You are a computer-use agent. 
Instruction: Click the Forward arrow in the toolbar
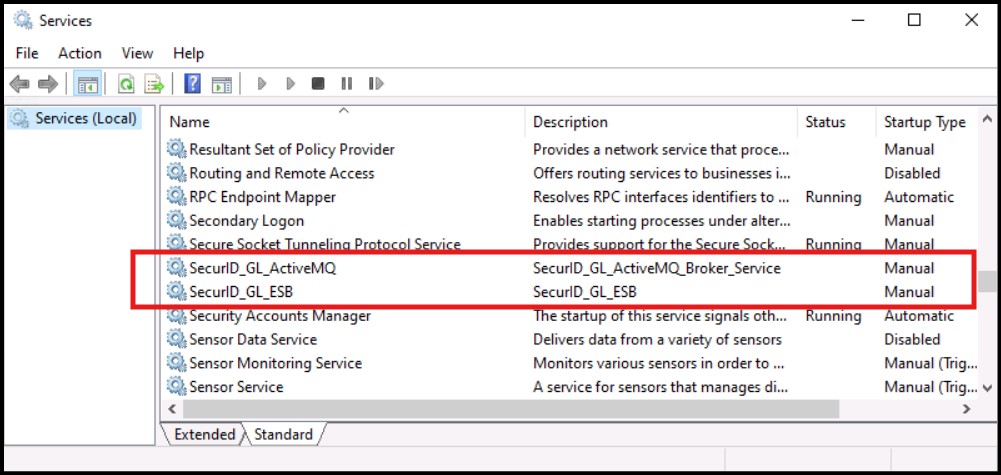pos(46,84)
